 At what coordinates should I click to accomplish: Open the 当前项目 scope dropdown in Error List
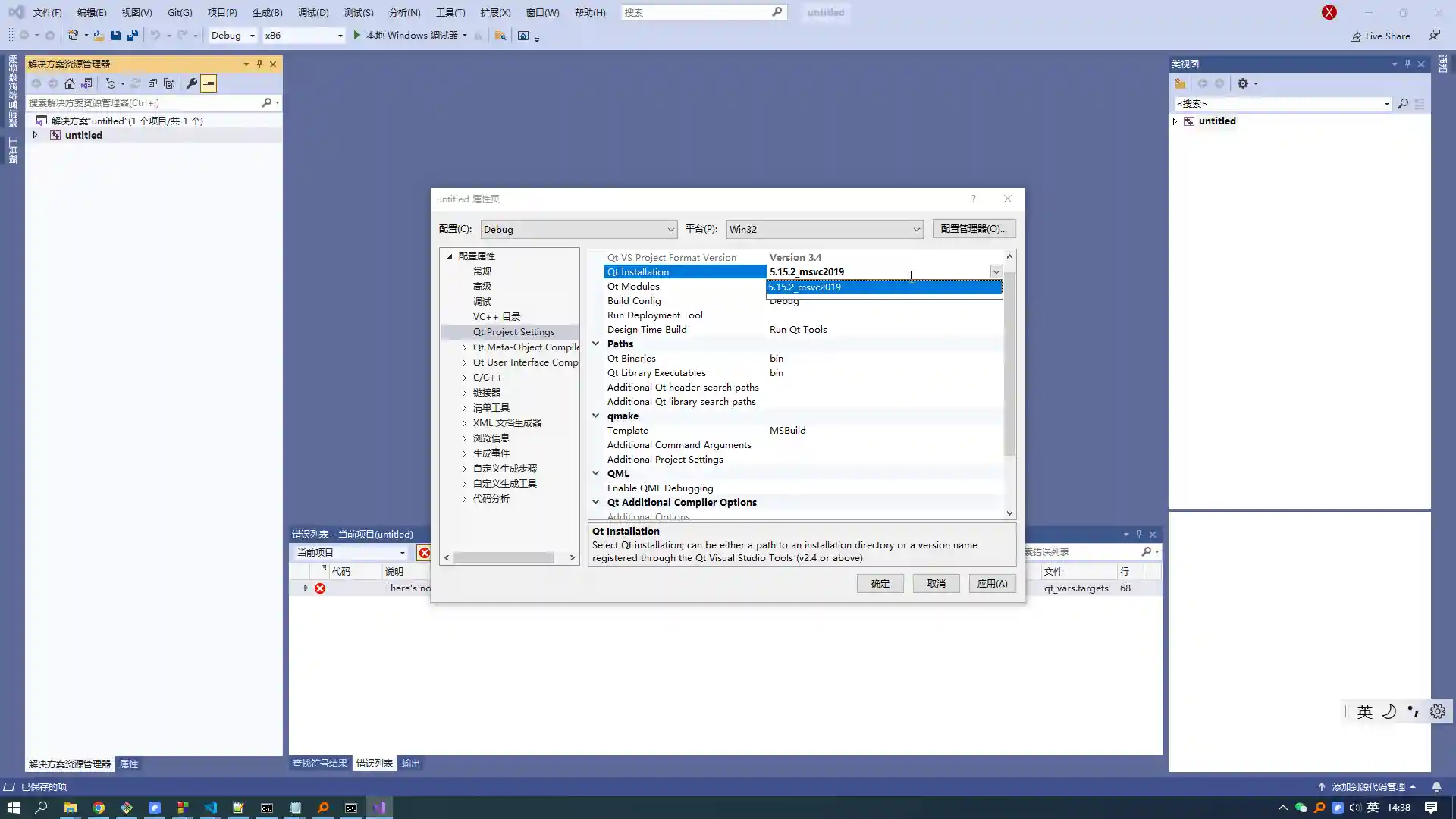(351, 553)
